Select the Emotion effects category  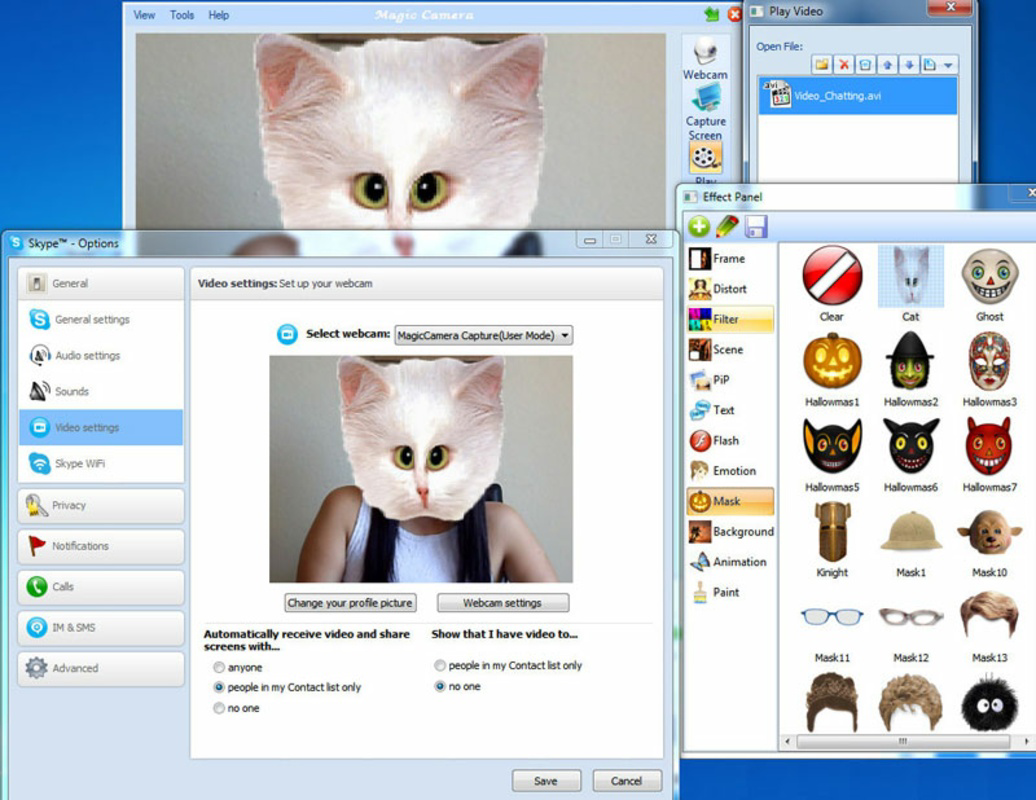[730, 471]
